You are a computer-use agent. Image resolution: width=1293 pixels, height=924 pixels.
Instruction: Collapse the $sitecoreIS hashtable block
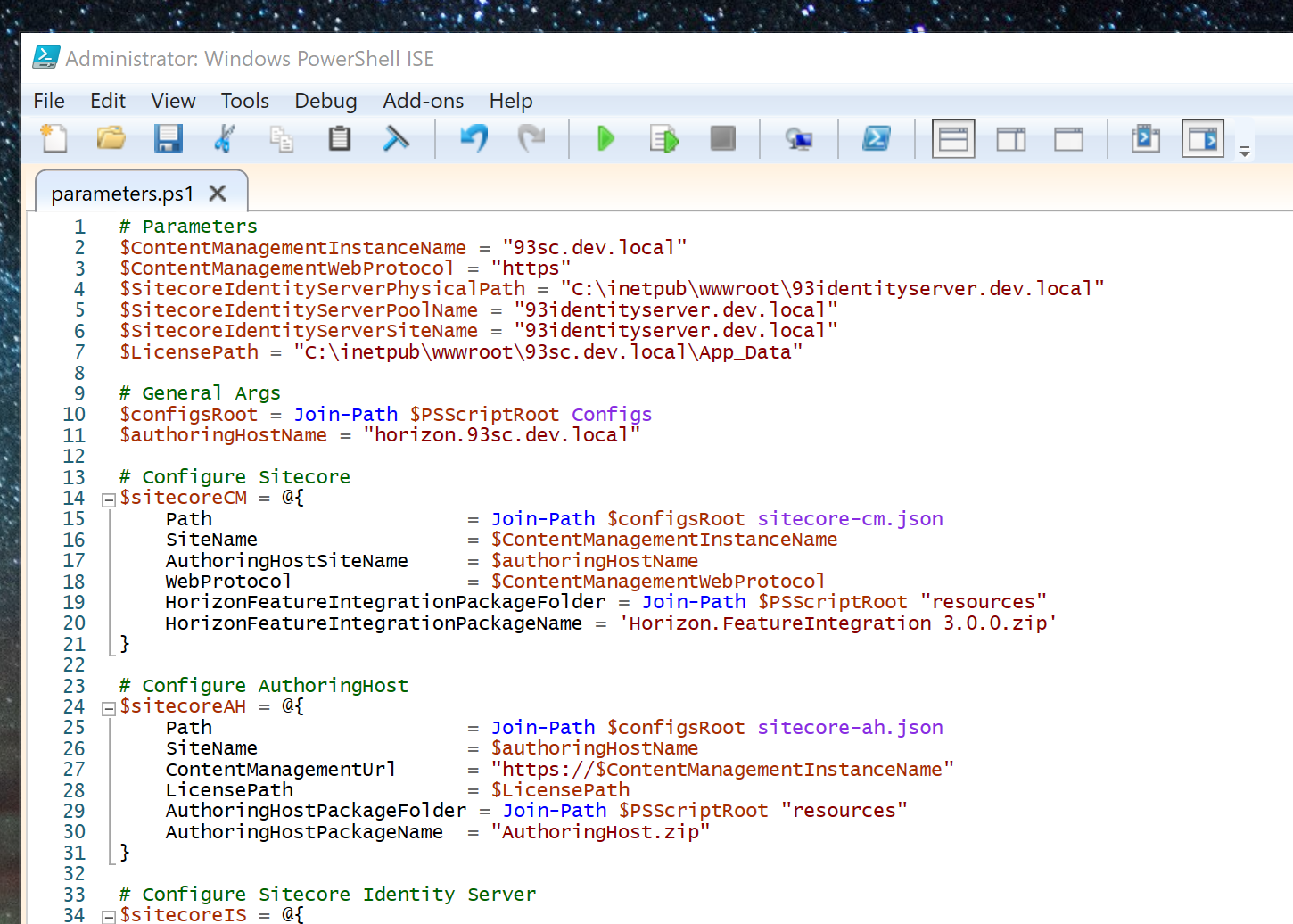click(x=108, y=916)
